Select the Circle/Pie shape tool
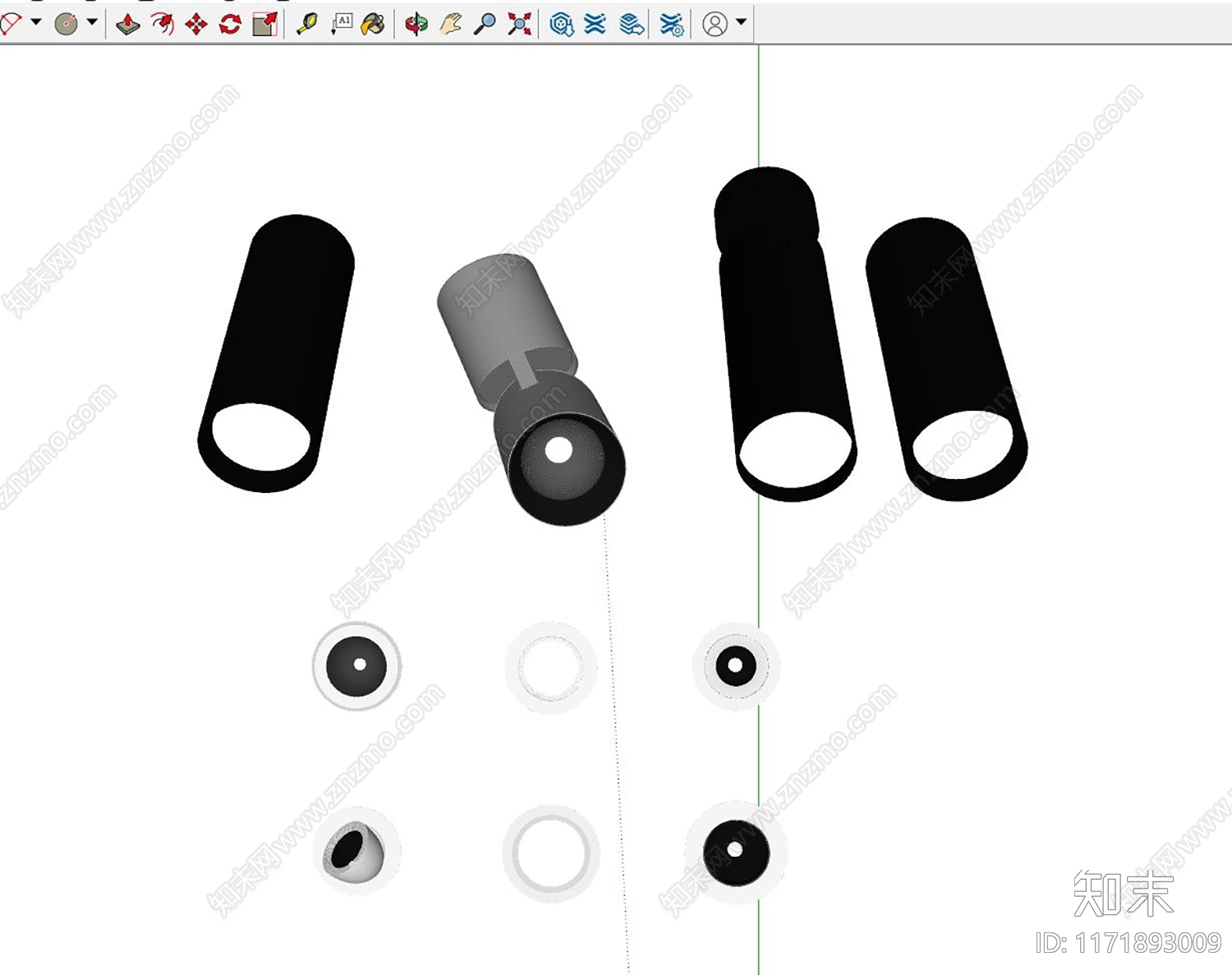The height and width of the screenshot is (975, 1232). coord(67,24)
